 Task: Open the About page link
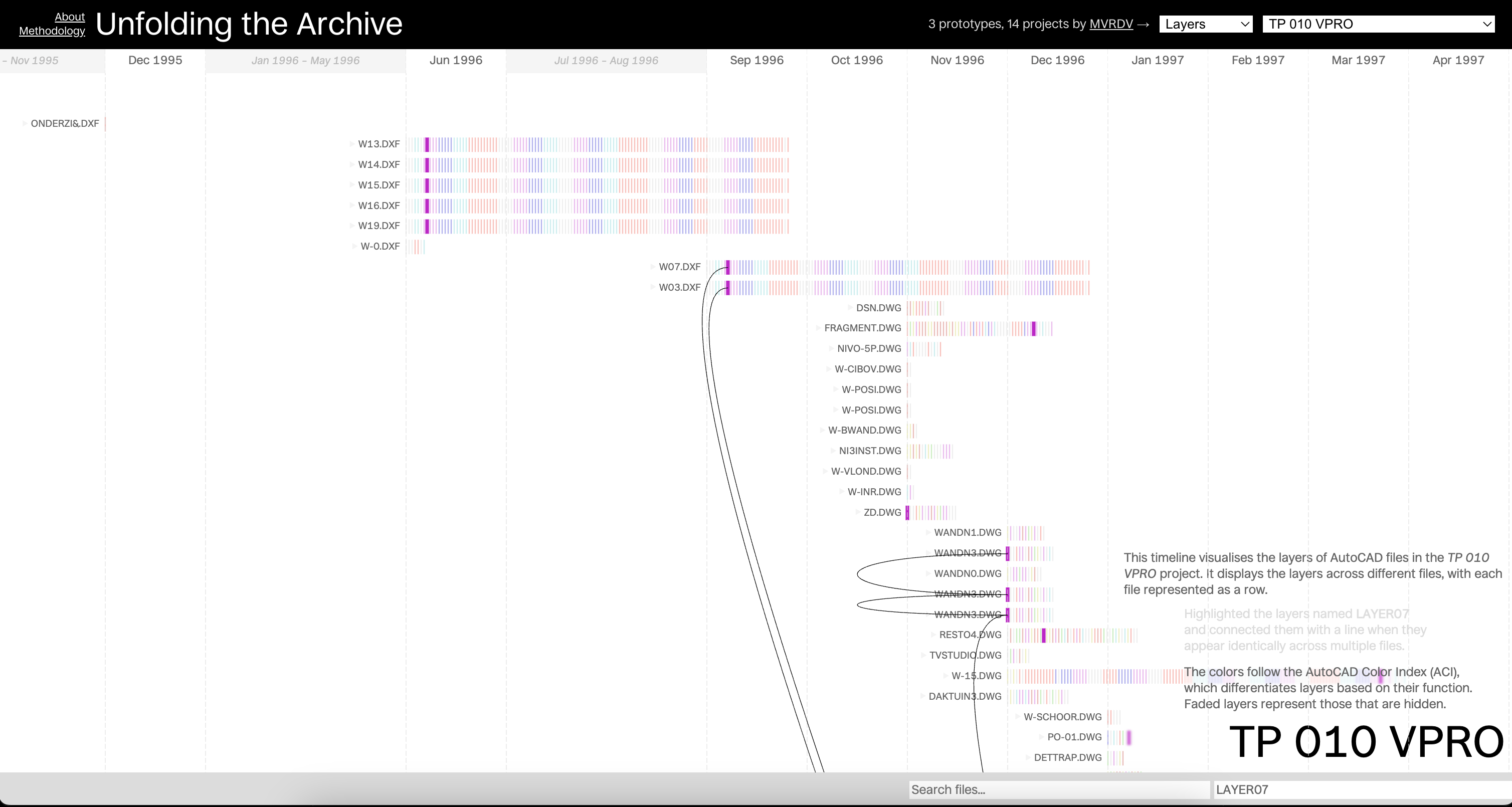(x=70, y=17)
